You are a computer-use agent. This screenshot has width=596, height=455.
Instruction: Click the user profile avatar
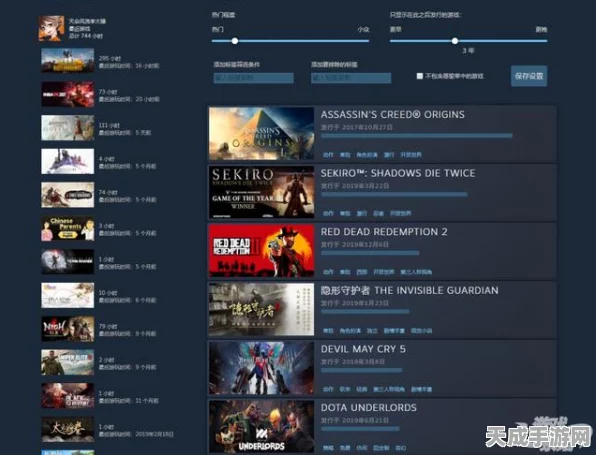pos(51,29)
